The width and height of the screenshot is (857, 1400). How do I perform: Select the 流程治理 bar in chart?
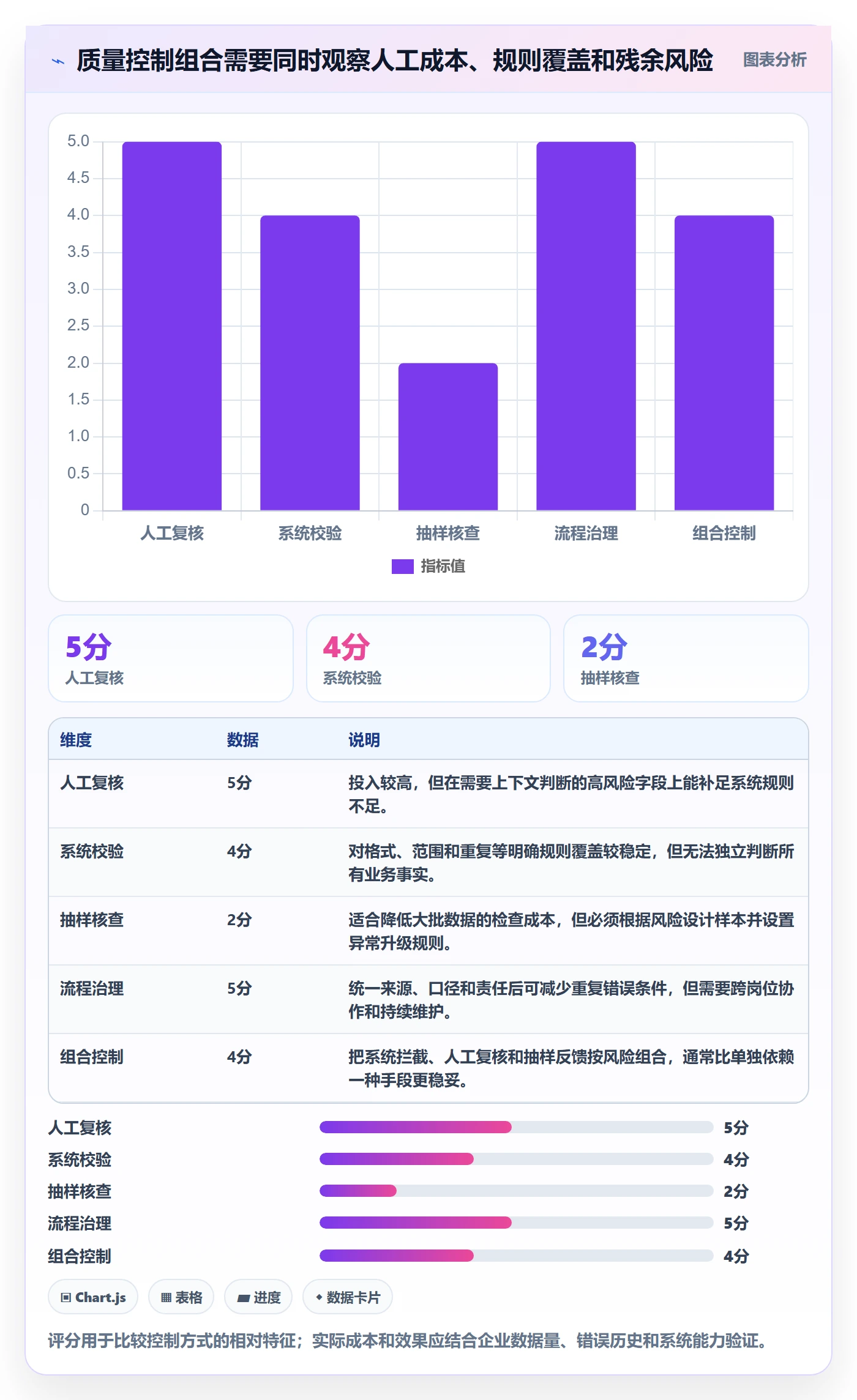point(586,326)
